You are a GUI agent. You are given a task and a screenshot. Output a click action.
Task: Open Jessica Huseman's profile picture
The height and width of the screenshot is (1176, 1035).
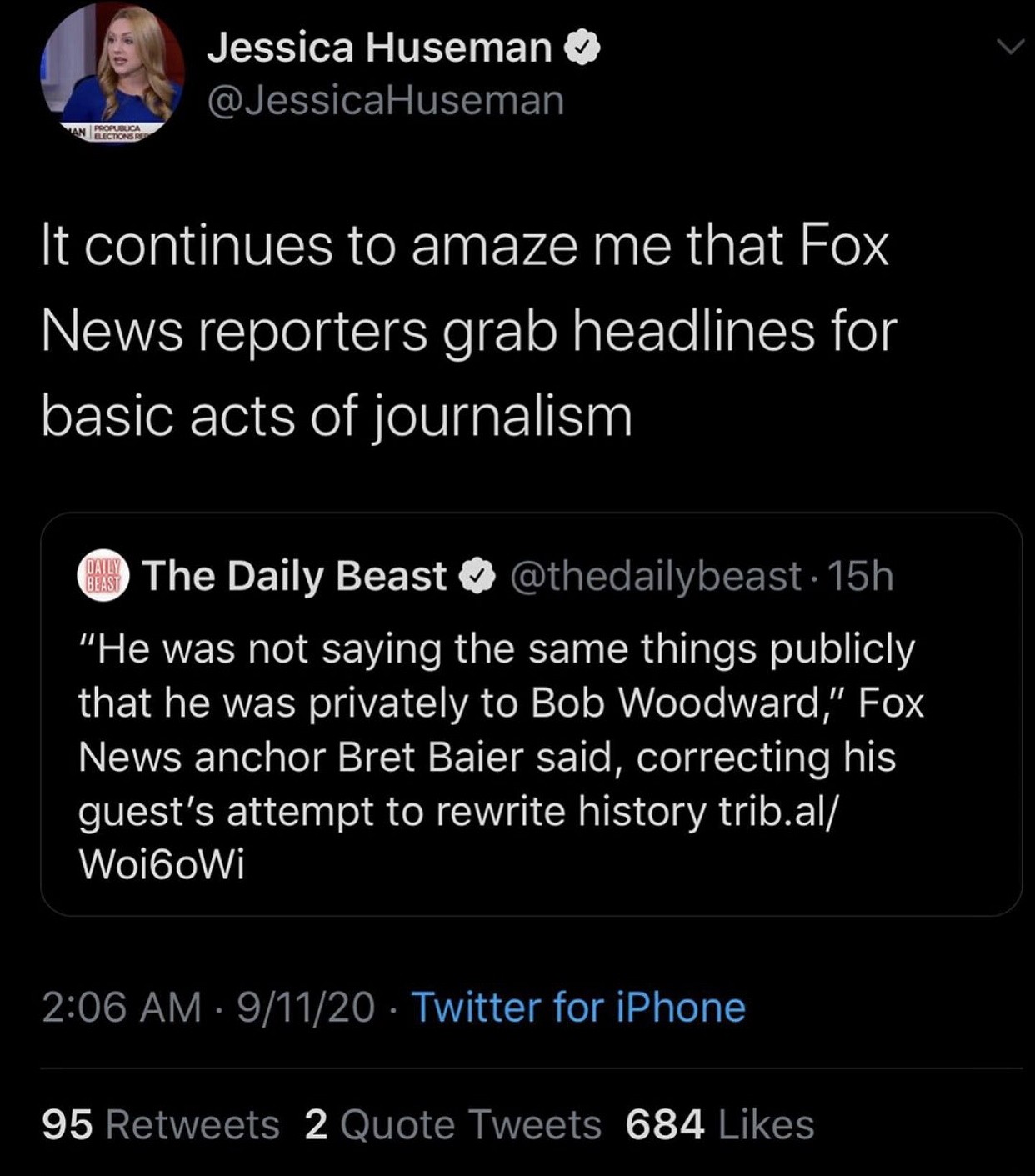coord(112,73)
